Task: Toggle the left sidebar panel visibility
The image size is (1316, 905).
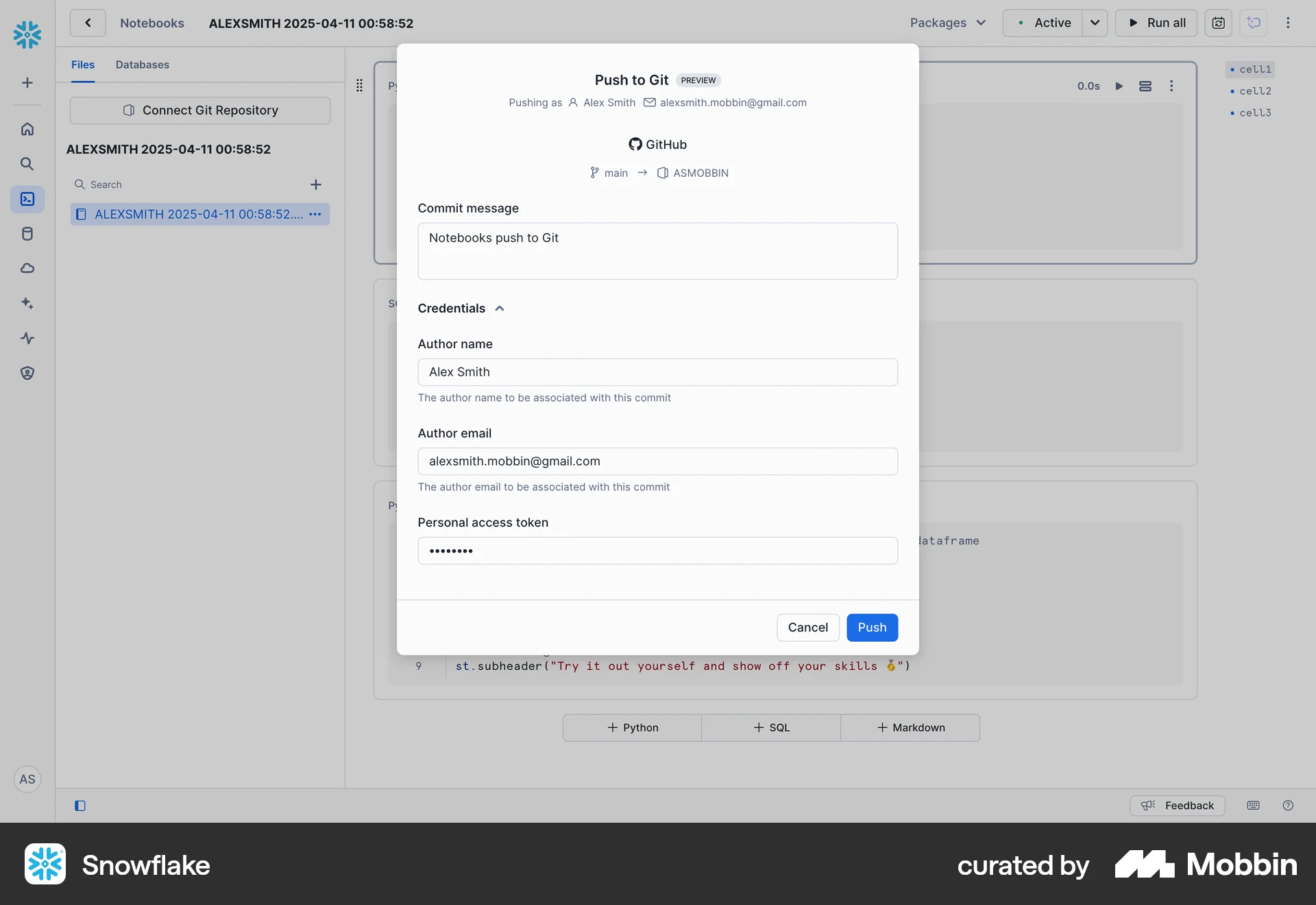Action: [80, 806]
